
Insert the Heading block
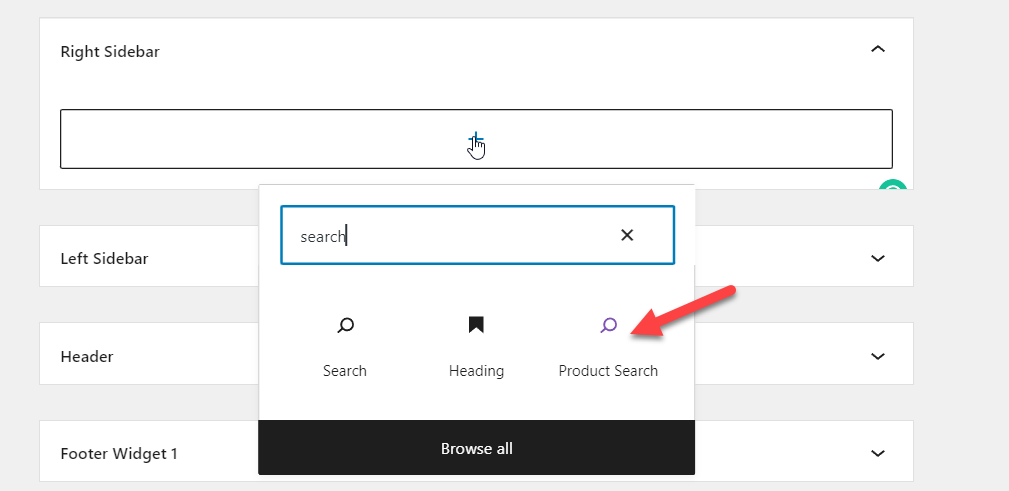tap(476, 347)
